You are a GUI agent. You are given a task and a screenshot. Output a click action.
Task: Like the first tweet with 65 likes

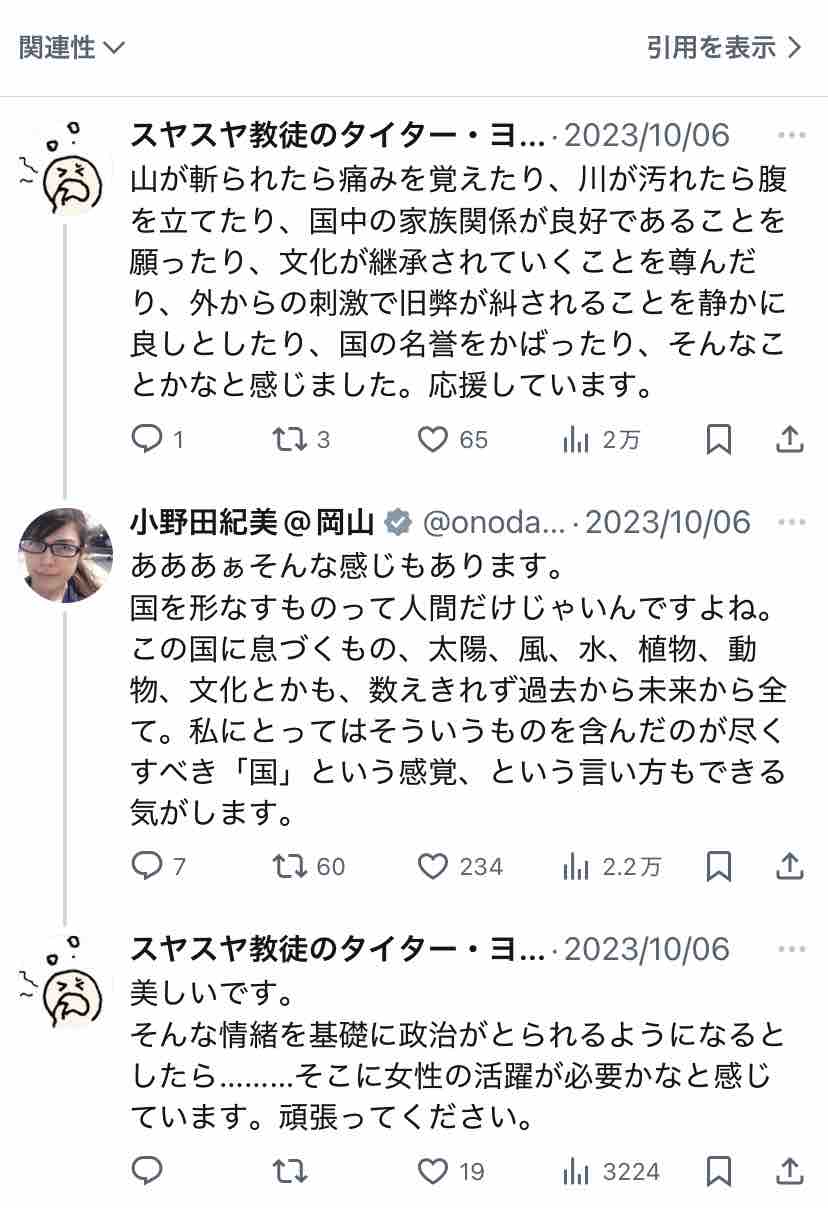433,439
